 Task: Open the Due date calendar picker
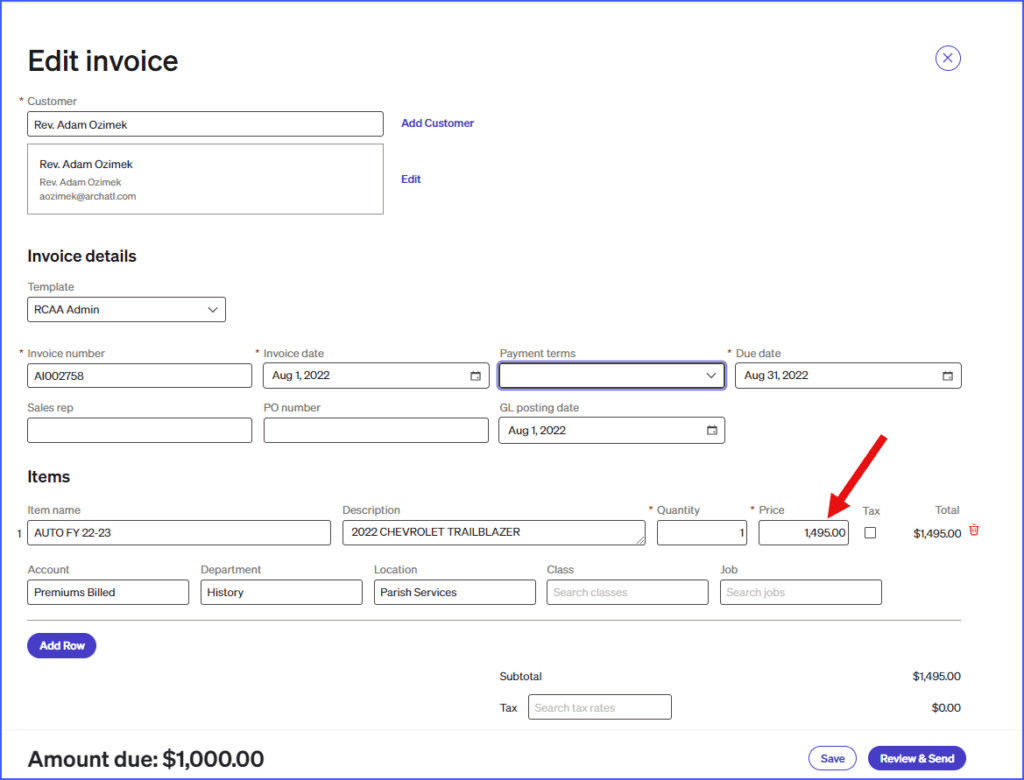[x=947, y=376]
